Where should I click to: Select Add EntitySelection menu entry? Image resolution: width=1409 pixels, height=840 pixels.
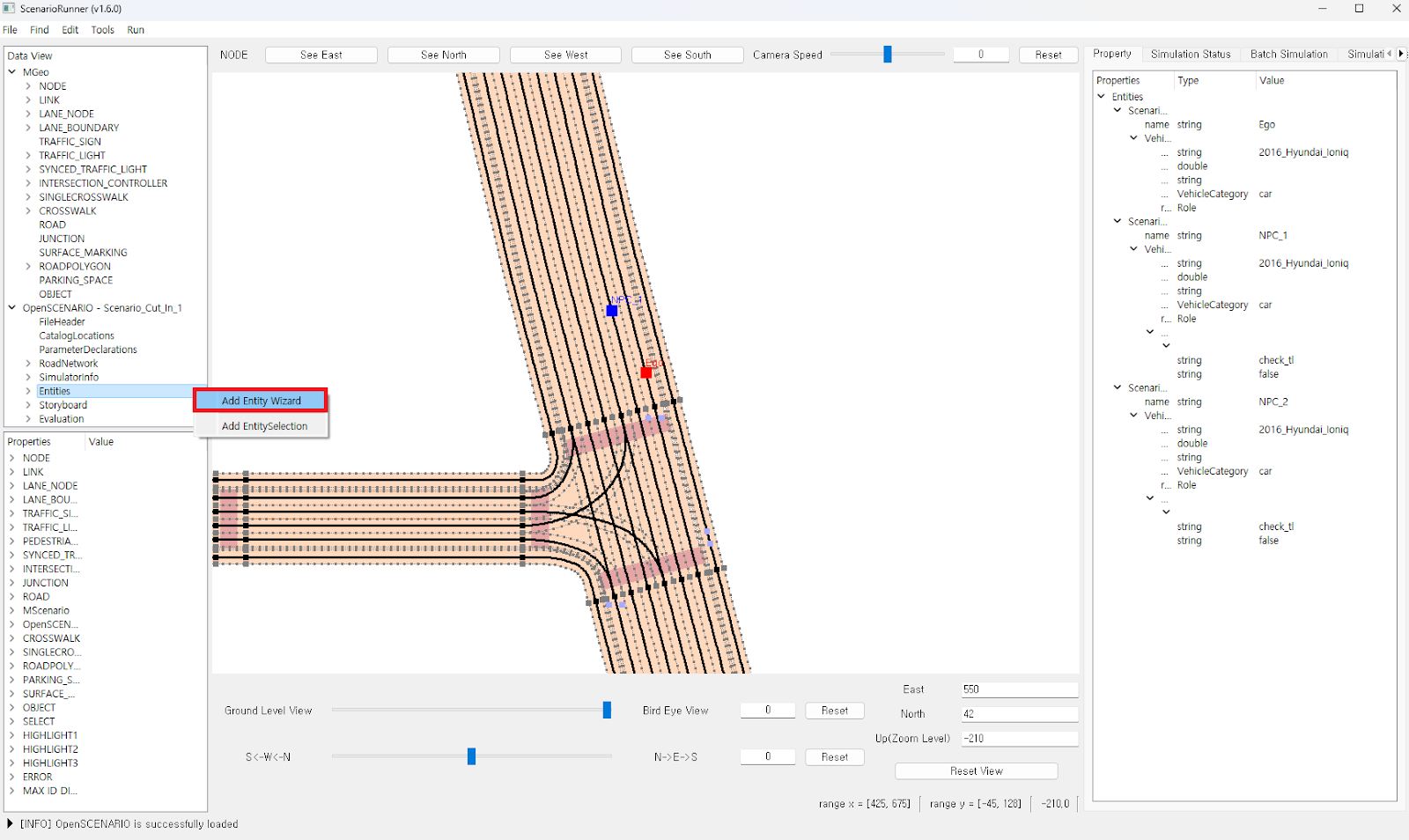(x=264, y=426)
